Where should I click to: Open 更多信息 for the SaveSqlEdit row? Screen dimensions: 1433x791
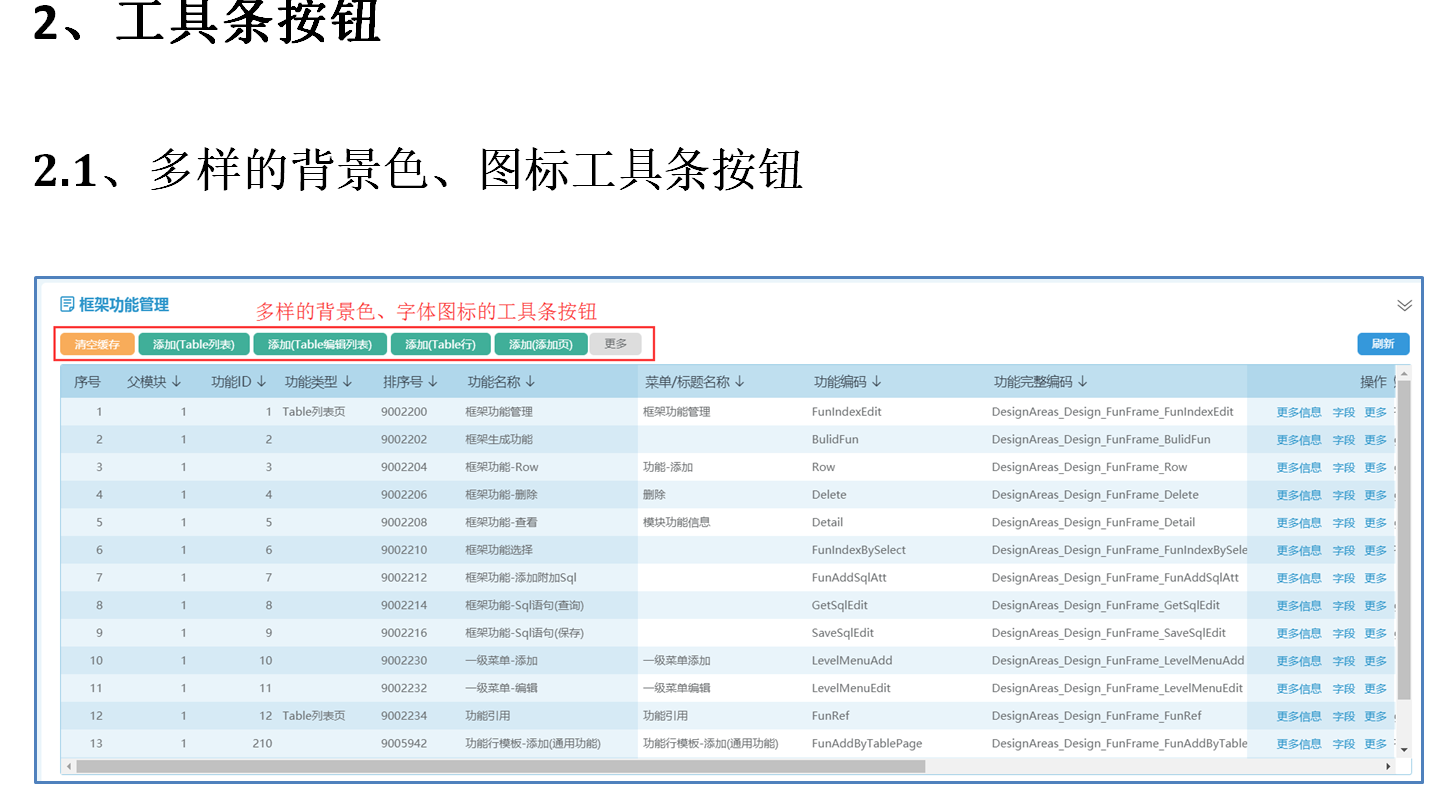coord(1299,633)
